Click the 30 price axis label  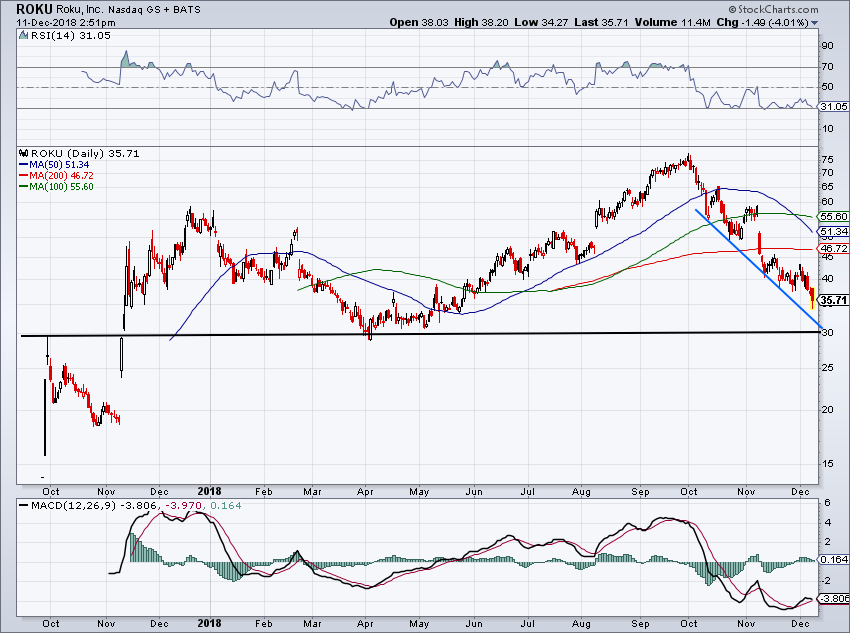[x=827, y=332]
